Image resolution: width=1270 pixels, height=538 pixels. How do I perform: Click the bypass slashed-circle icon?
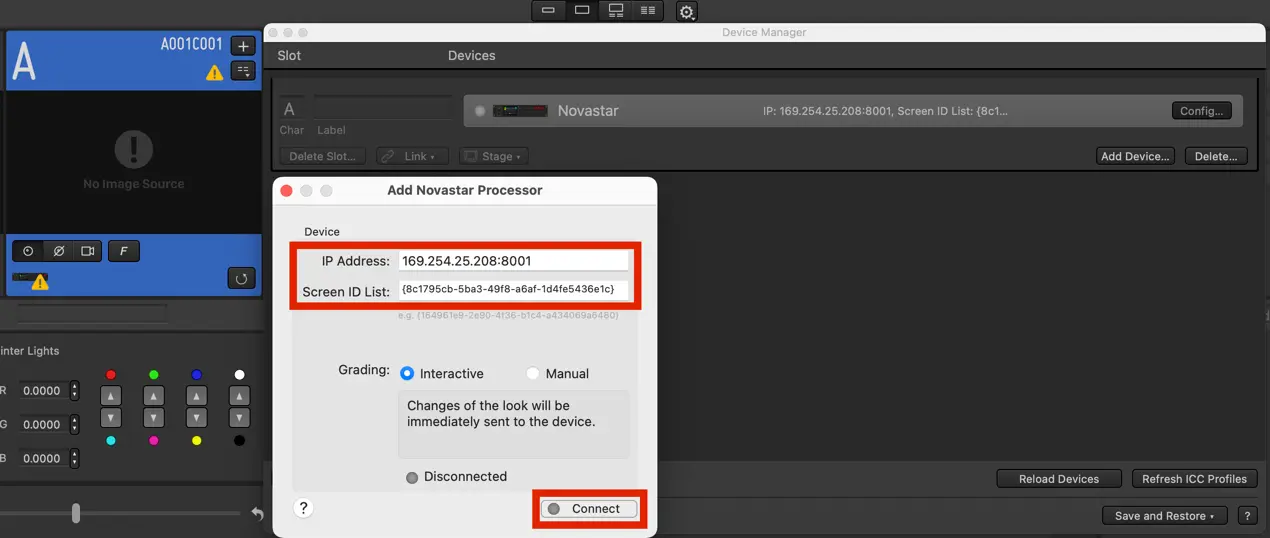[x=58, y=251]
